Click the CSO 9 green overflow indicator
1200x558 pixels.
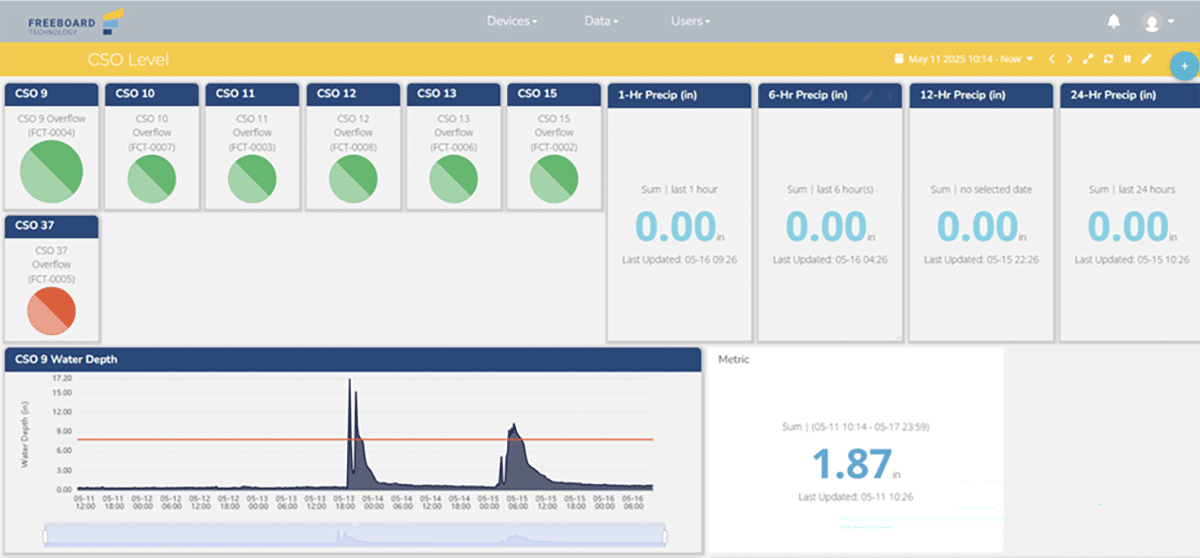point(52,171)
